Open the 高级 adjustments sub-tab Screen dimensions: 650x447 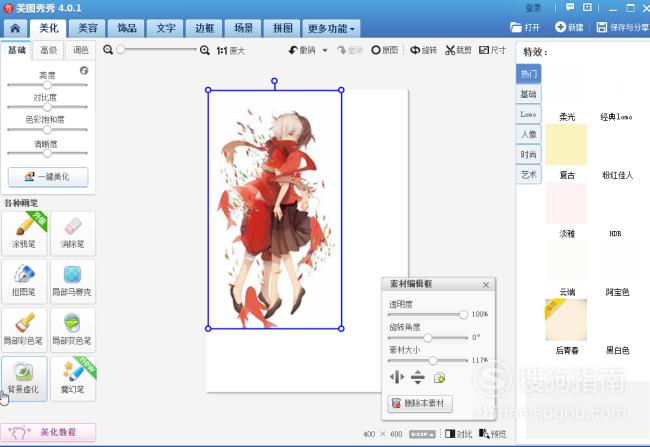[49, 50]
